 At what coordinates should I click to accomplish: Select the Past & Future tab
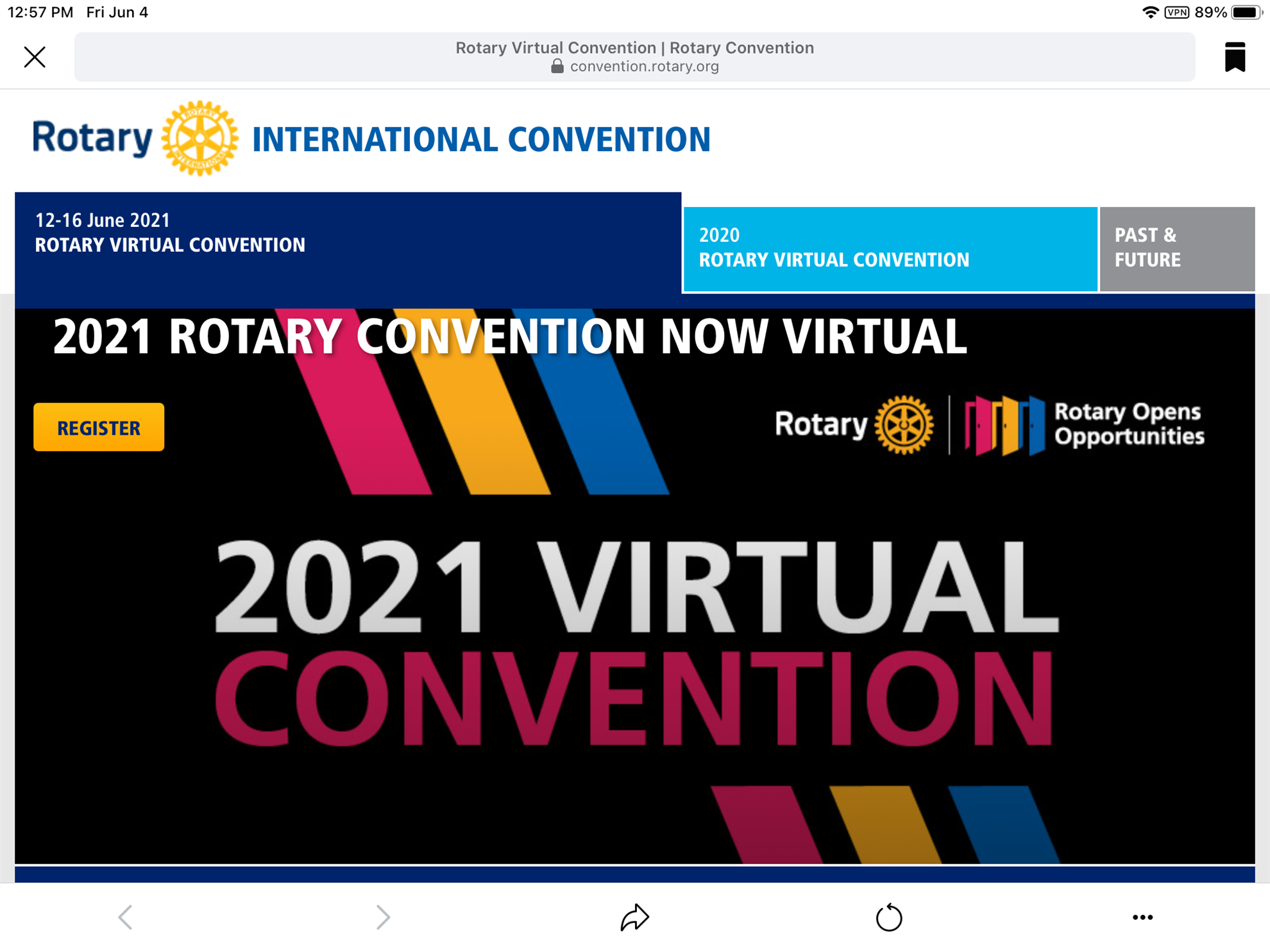click(x=1176, y=249)
